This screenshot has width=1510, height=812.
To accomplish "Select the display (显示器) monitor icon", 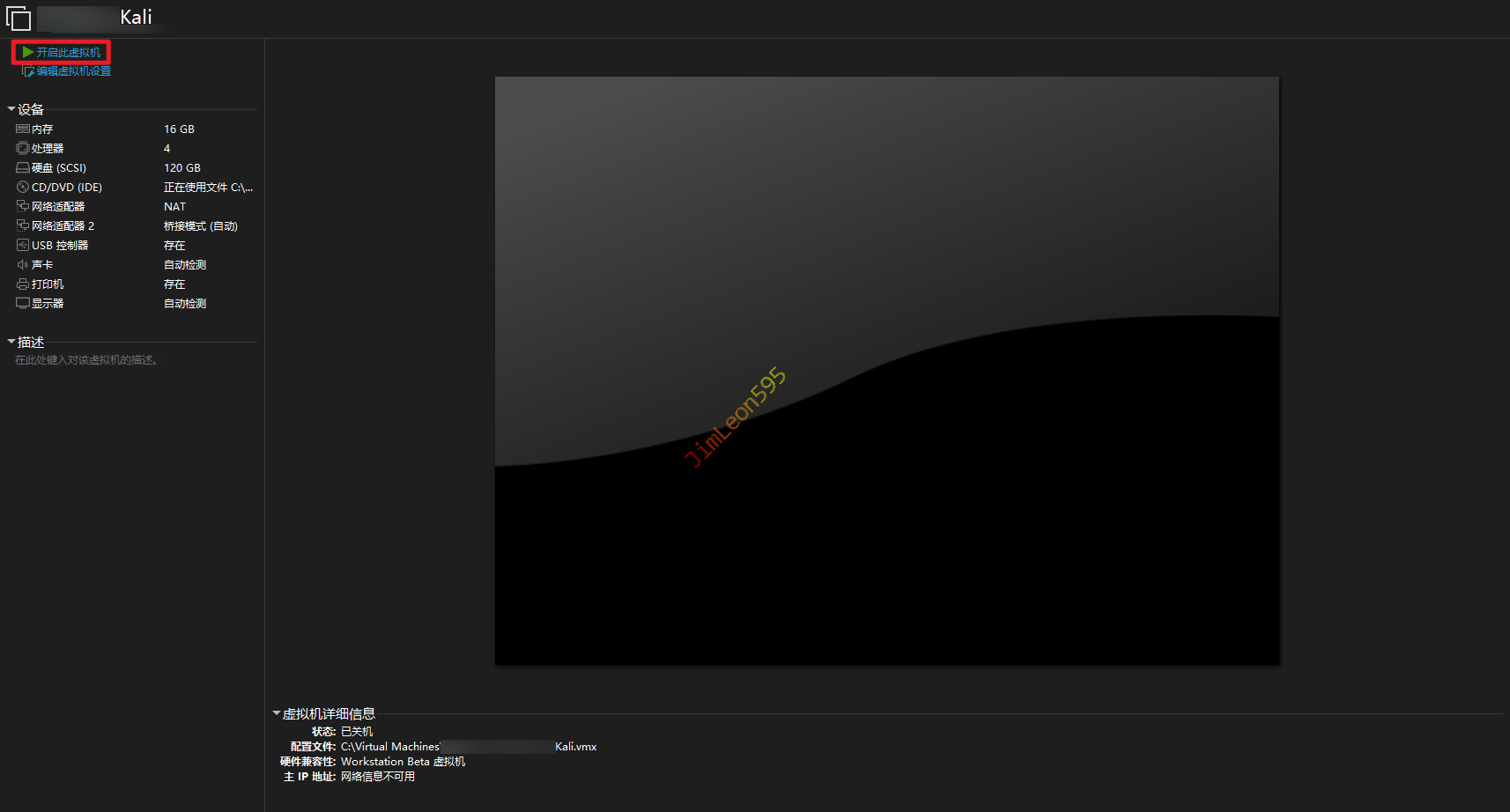I will point(23,304).
